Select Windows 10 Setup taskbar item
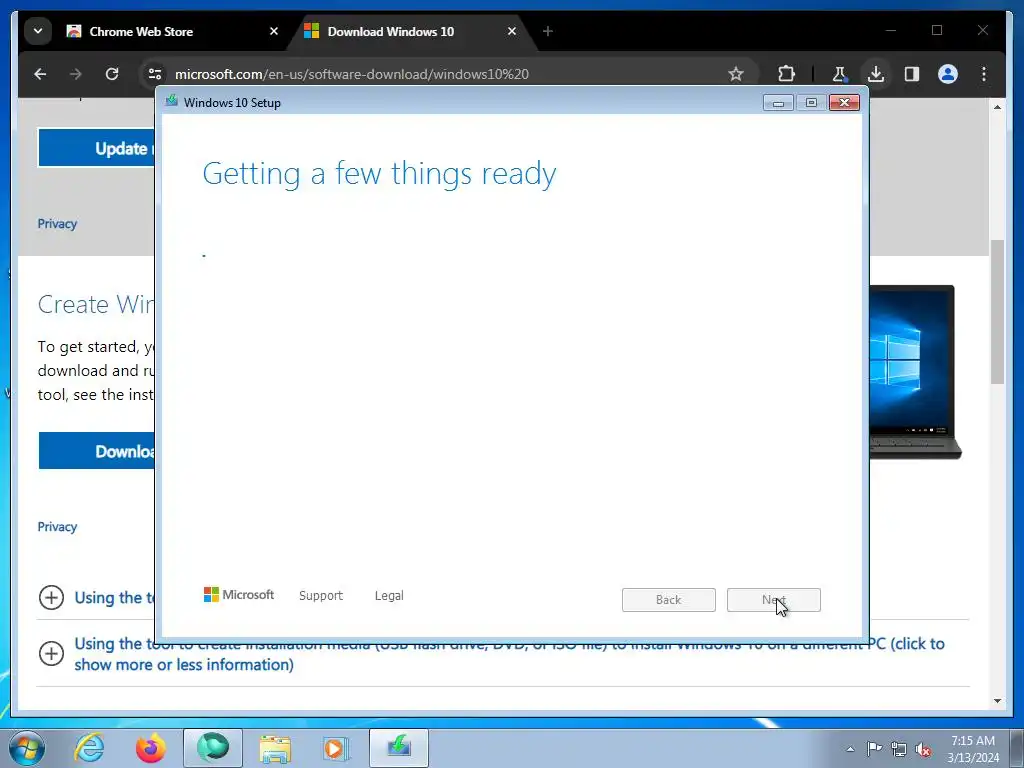1024x768 pixels. coord(399,748)
